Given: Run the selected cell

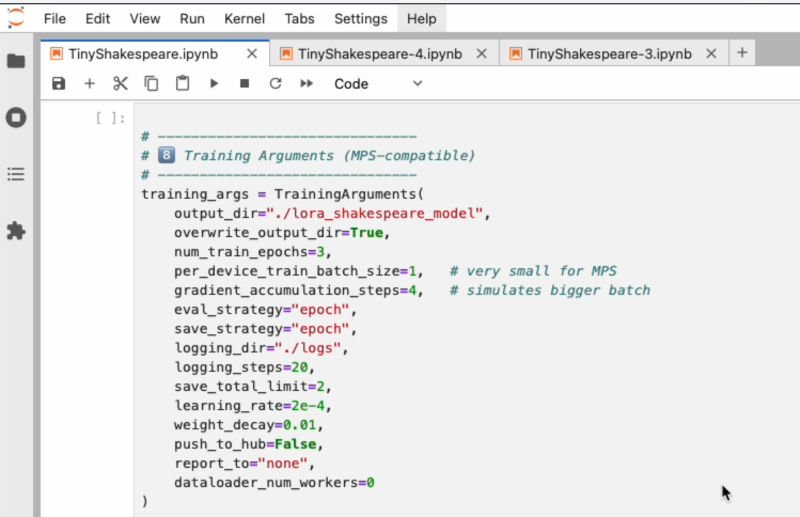Looking at the screenshot, I should tap(214, 83).
